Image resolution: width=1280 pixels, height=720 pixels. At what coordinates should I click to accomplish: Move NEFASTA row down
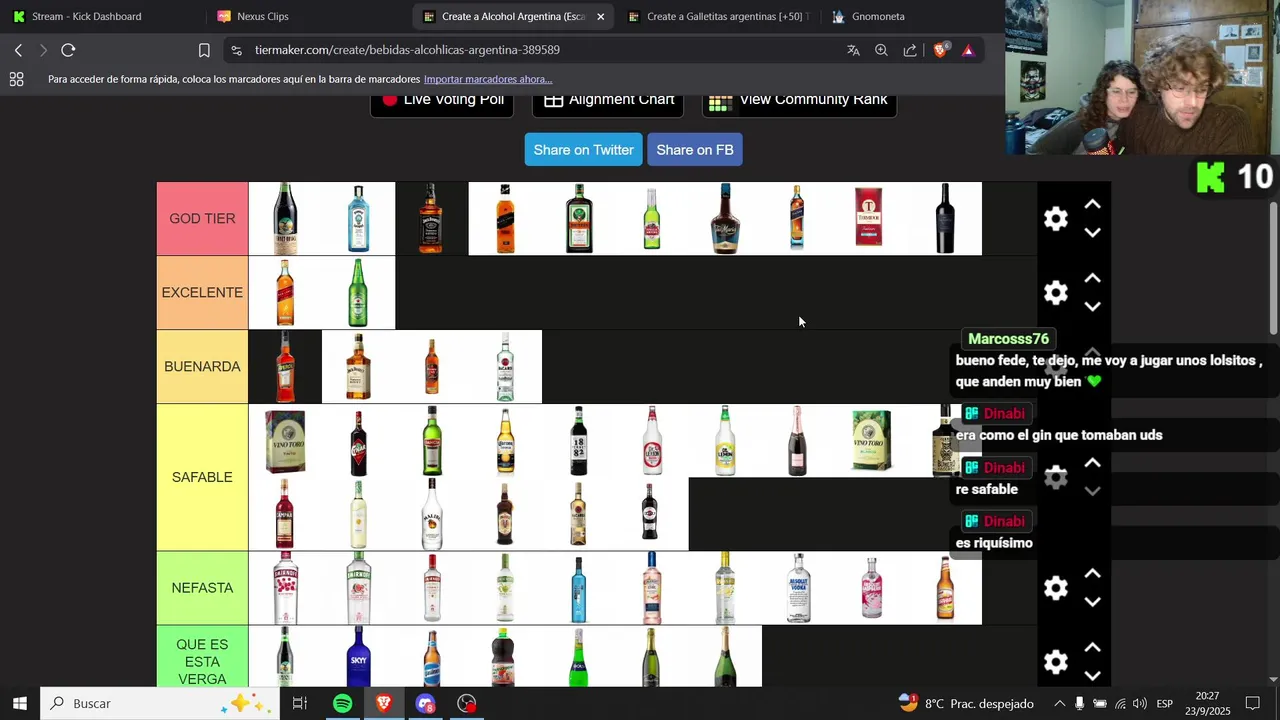point(1093,602)
